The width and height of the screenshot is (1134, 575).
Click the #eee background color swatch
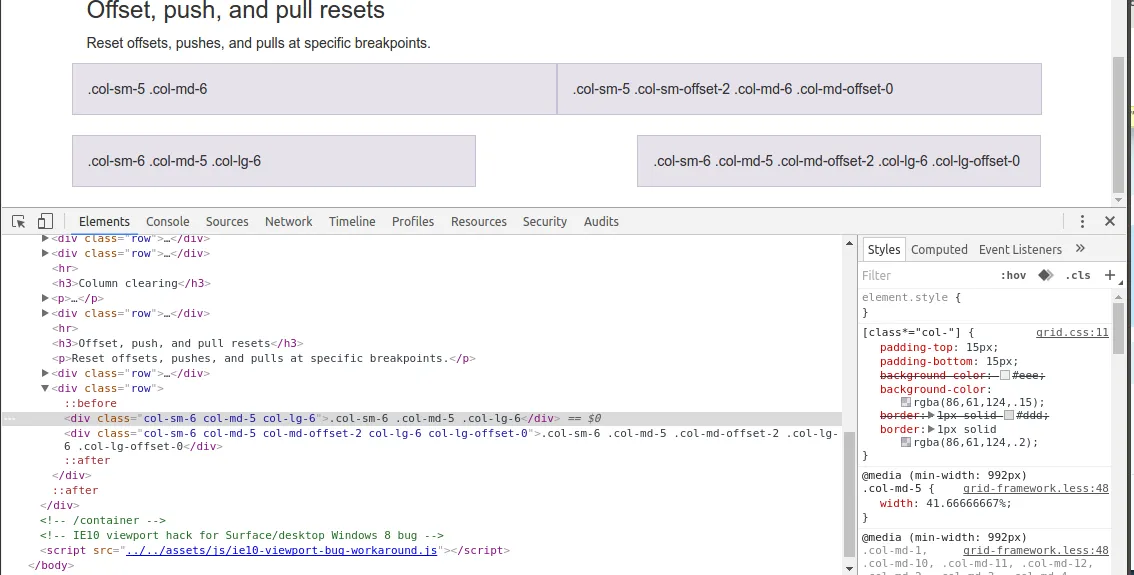point(1005,375)
